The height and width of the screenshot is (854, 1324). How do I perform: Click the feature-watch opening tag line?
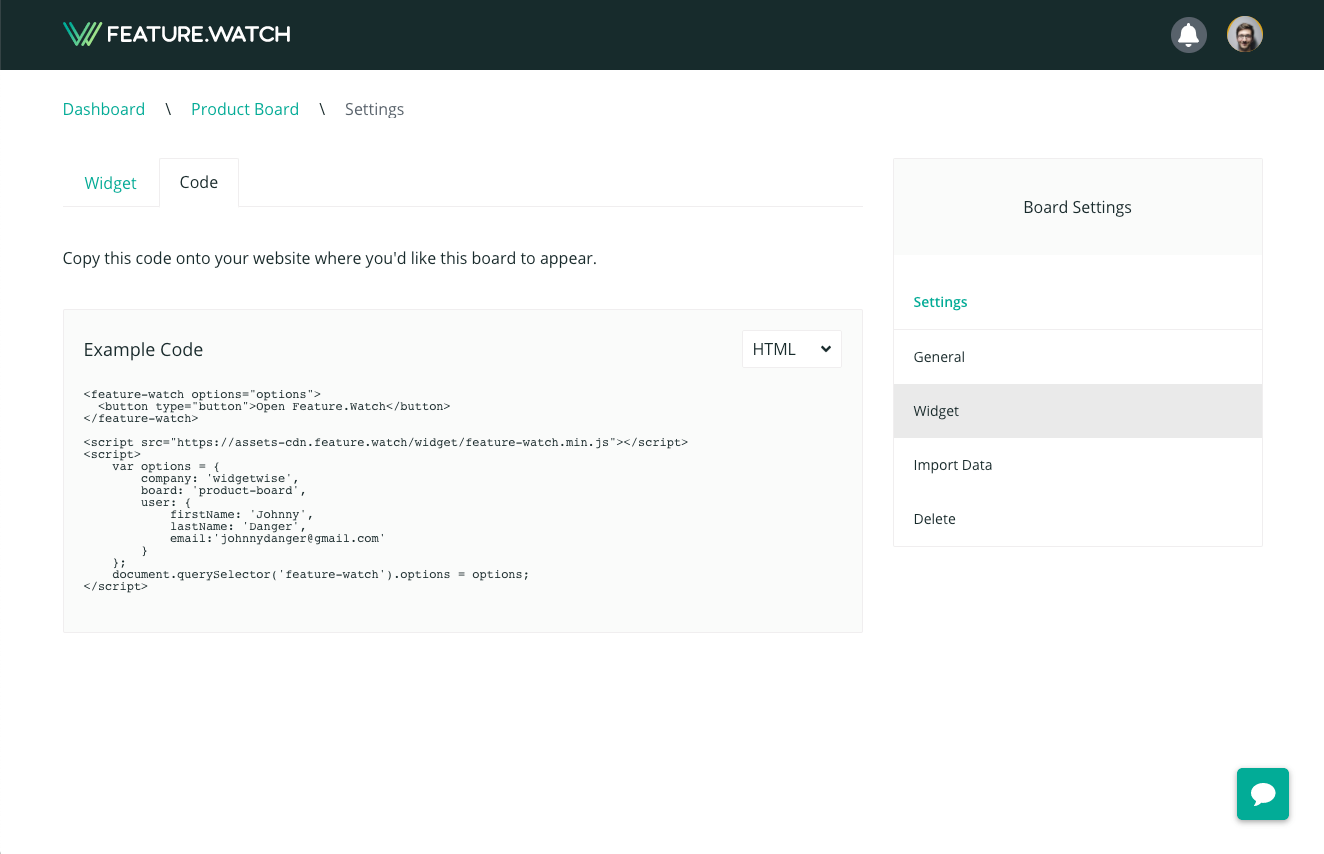[202, 394]
